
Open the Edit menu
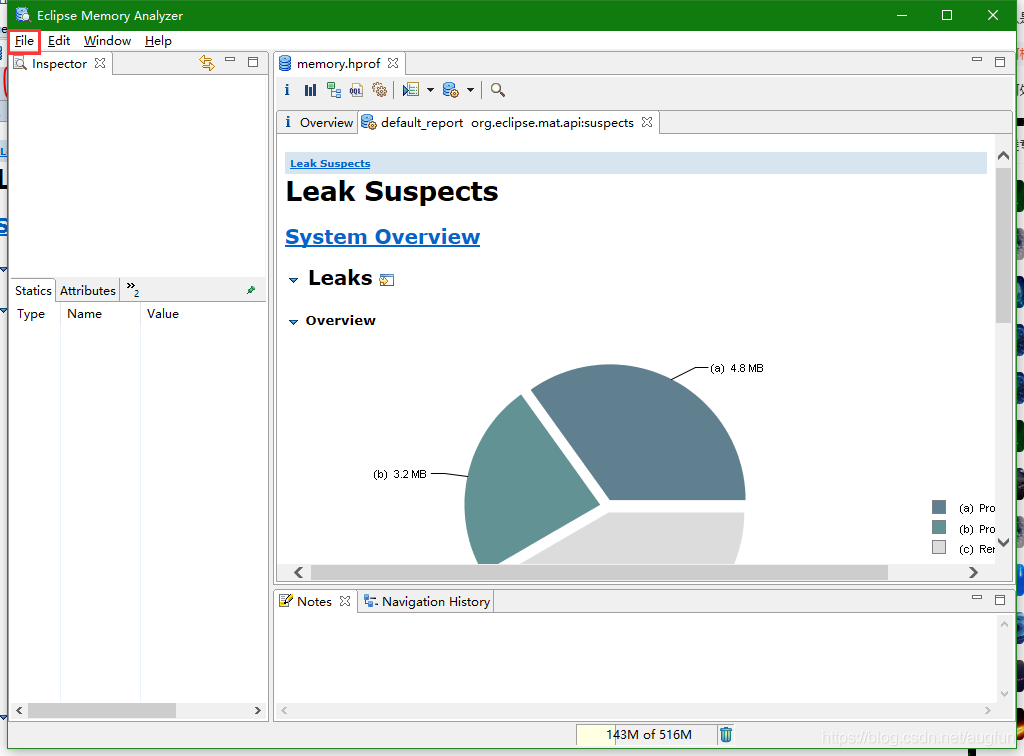[x=59, y=41]
